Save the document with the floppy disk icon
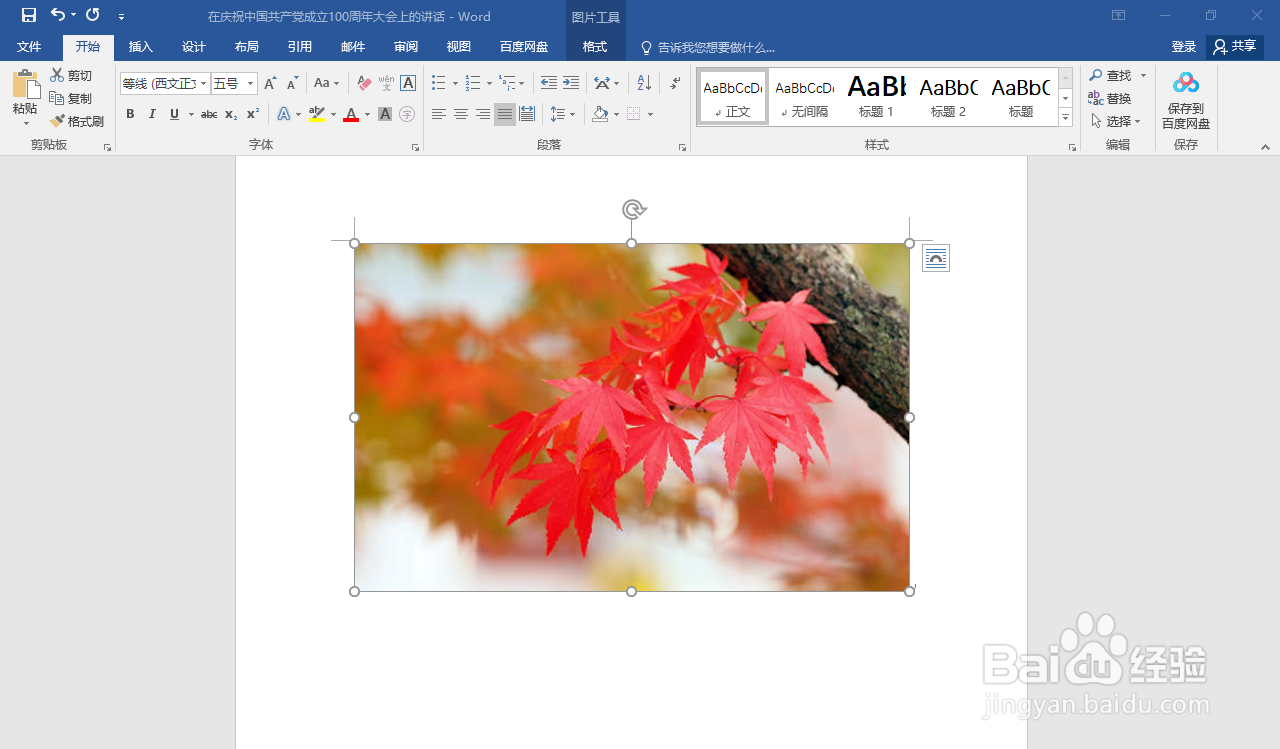 point(29,15)
